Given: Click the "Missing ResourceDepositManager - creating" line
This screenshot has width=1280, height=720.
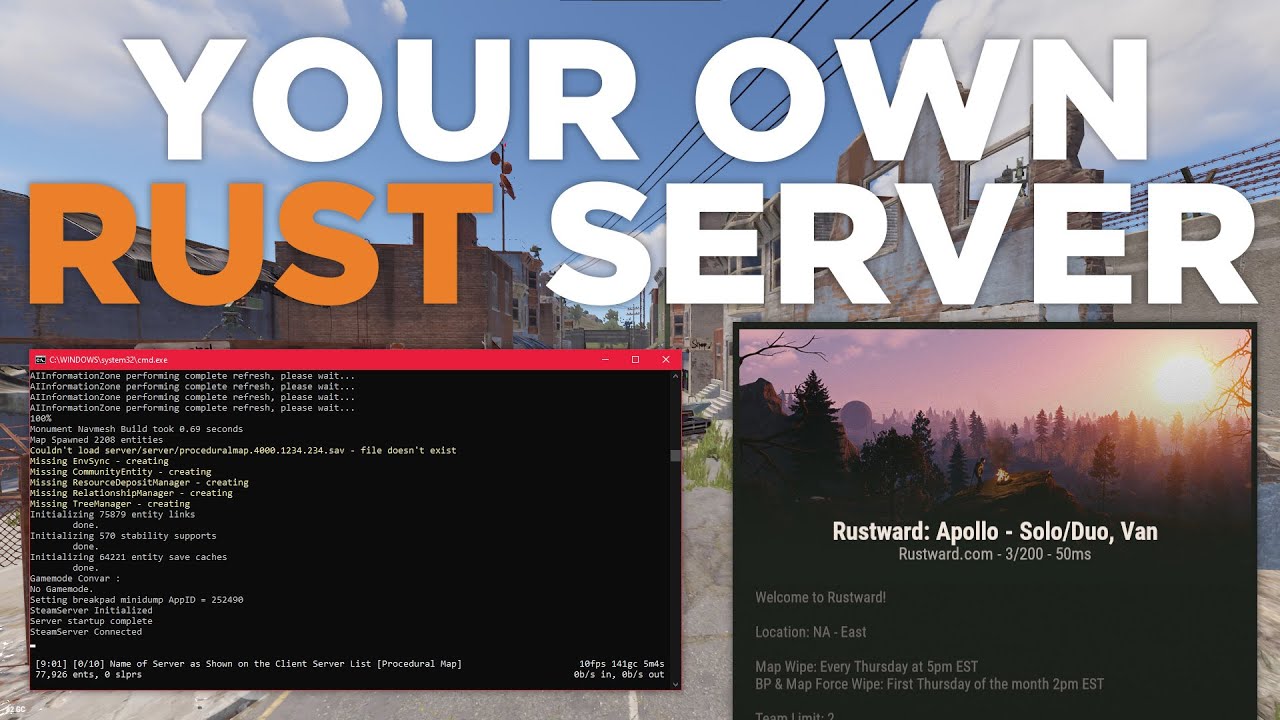Looking at the screenshot, I should tap(139, 482).
